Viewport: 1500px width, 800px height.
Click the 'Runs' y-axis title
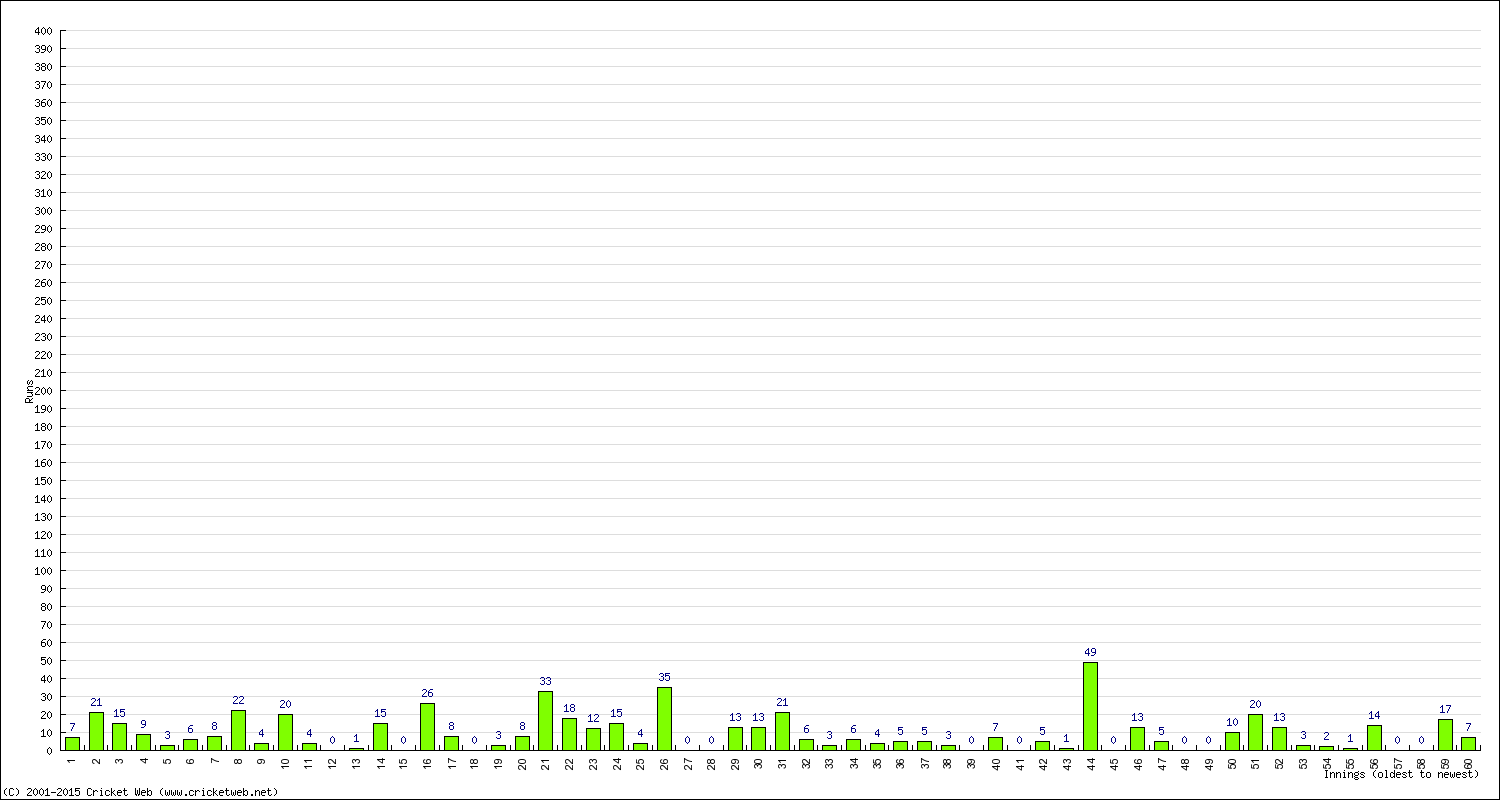[x=29, y=391]
